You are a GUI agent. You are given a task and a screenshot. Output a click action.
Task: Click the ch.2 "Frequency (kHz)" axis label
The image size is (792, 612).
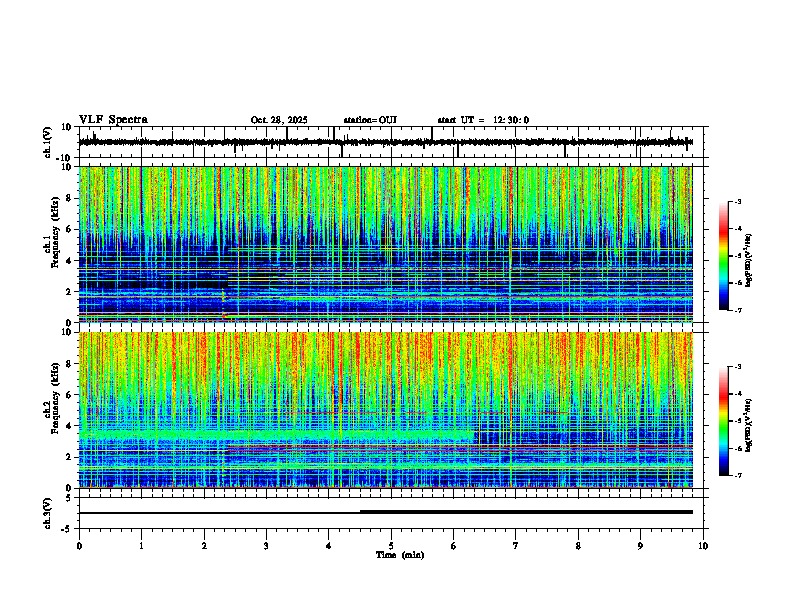tap(55, 398)
